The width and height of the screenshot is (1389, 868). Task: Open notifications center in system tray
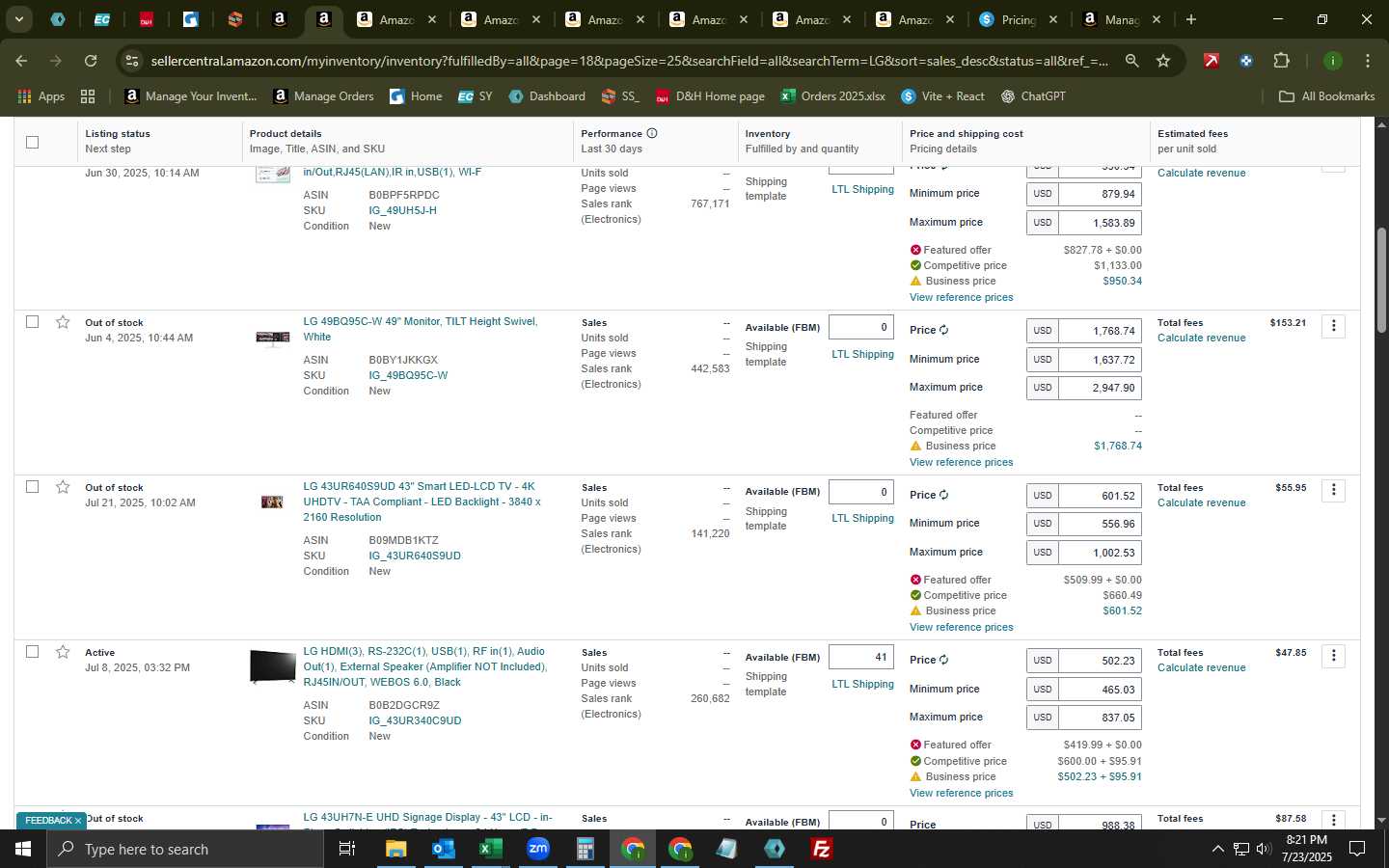coord(1357,849)
